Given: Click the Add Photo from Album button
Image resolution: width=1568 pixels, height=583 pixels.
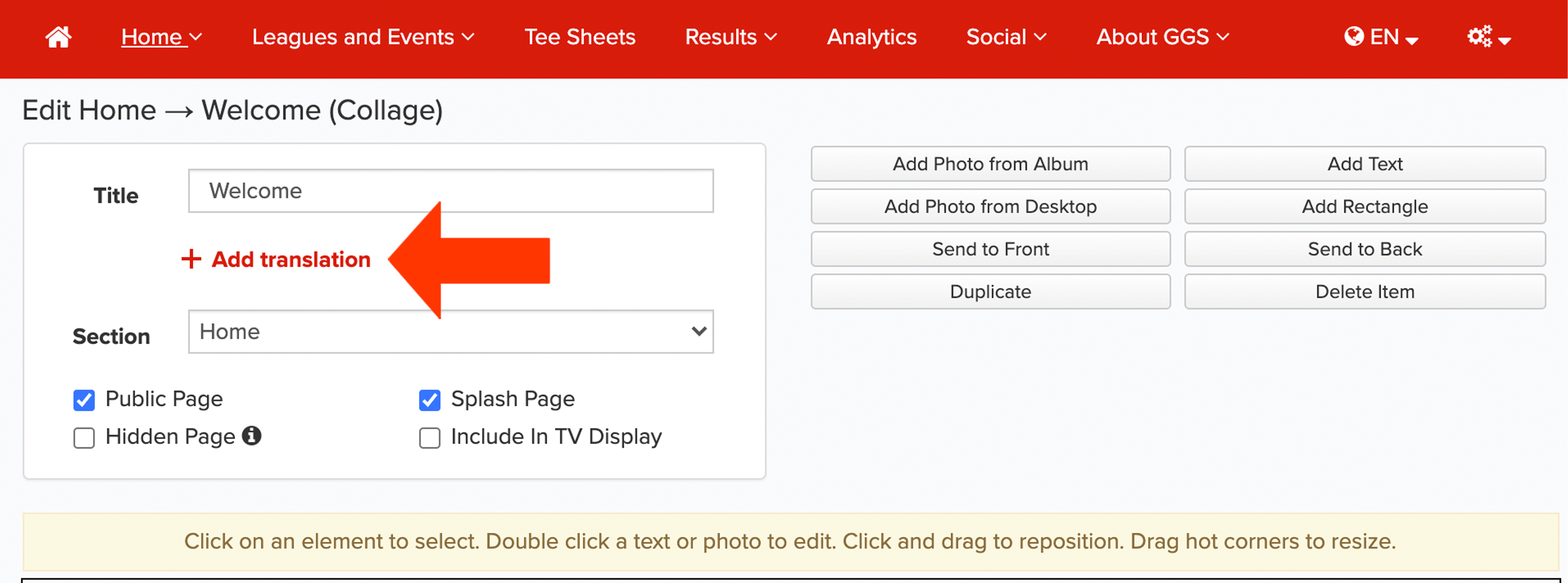Looking at the screenshot, I should pyautogui.click(x=990, y=164).
